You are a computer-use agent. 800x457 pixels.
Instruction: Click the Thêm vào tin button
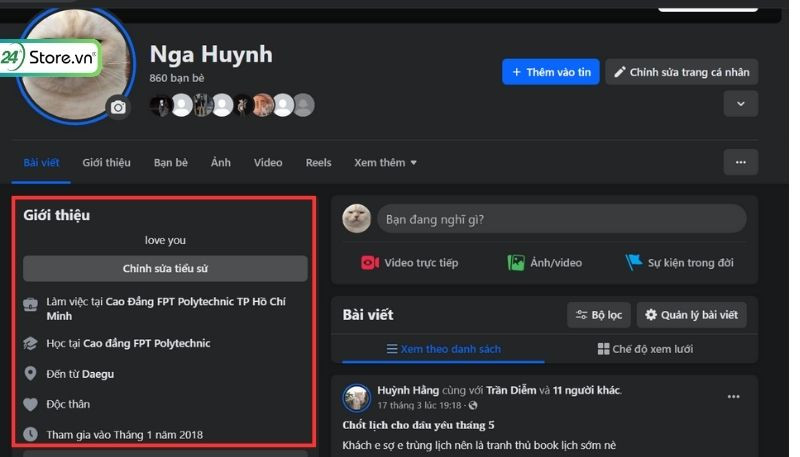550,72
